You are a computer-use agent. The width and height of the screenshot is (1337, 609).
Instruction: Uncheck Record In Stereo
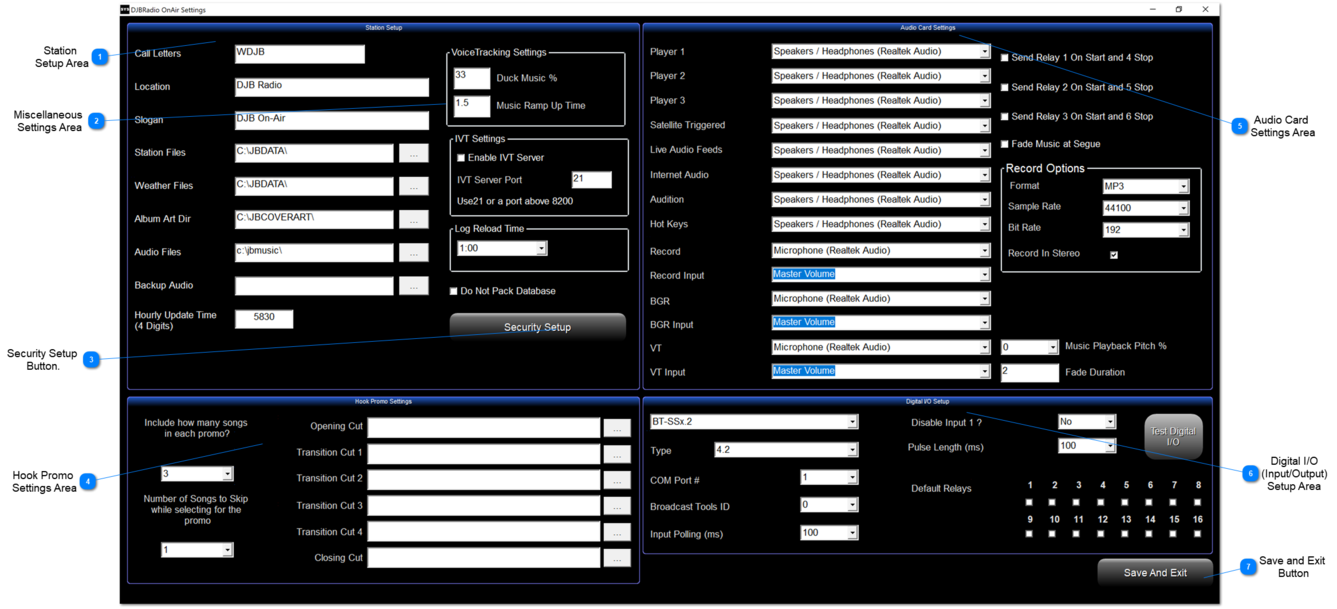(x=1114, y=254)
